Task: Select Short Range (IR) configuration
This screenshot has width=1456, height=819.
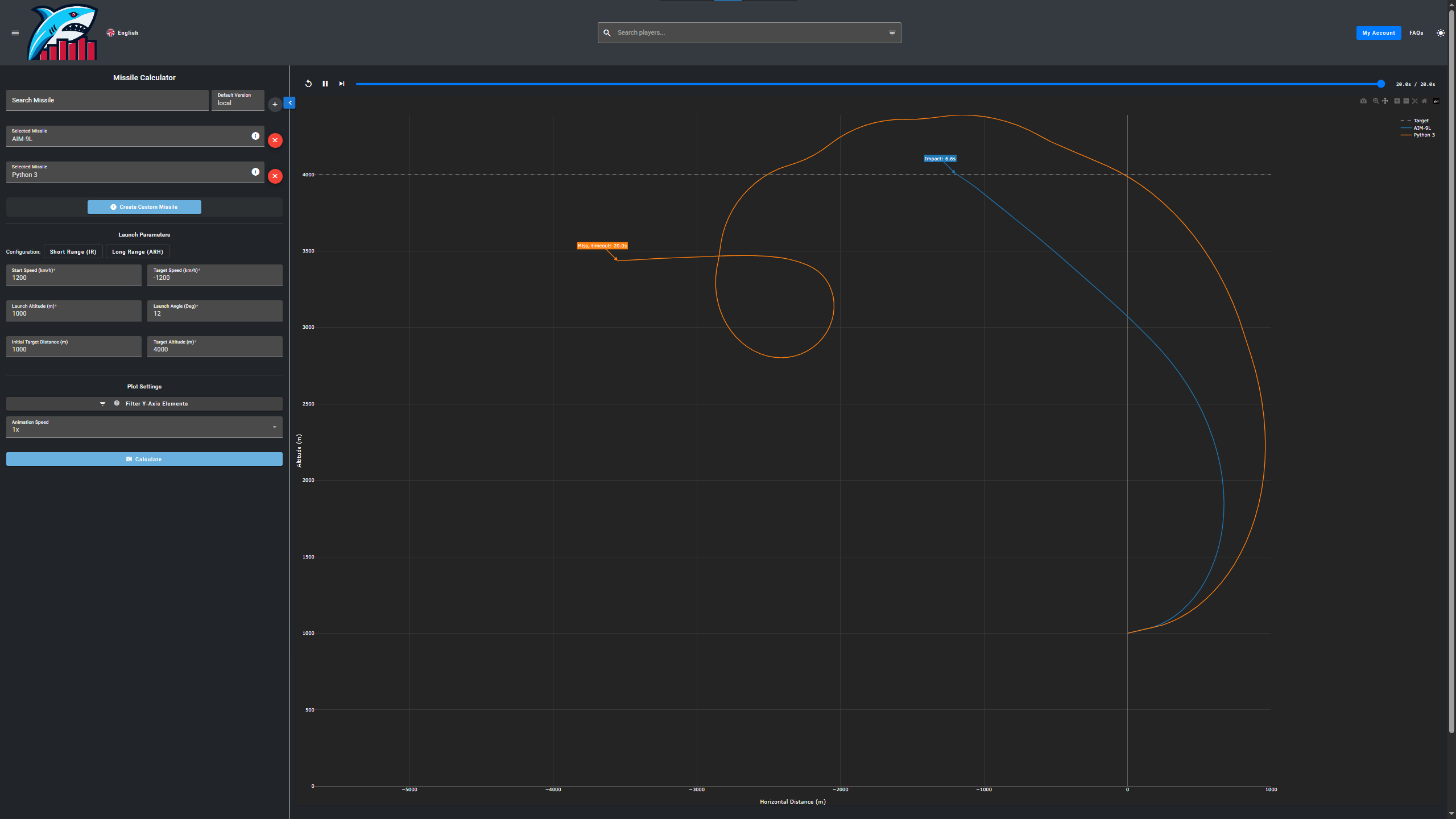Action: point(73,251)
